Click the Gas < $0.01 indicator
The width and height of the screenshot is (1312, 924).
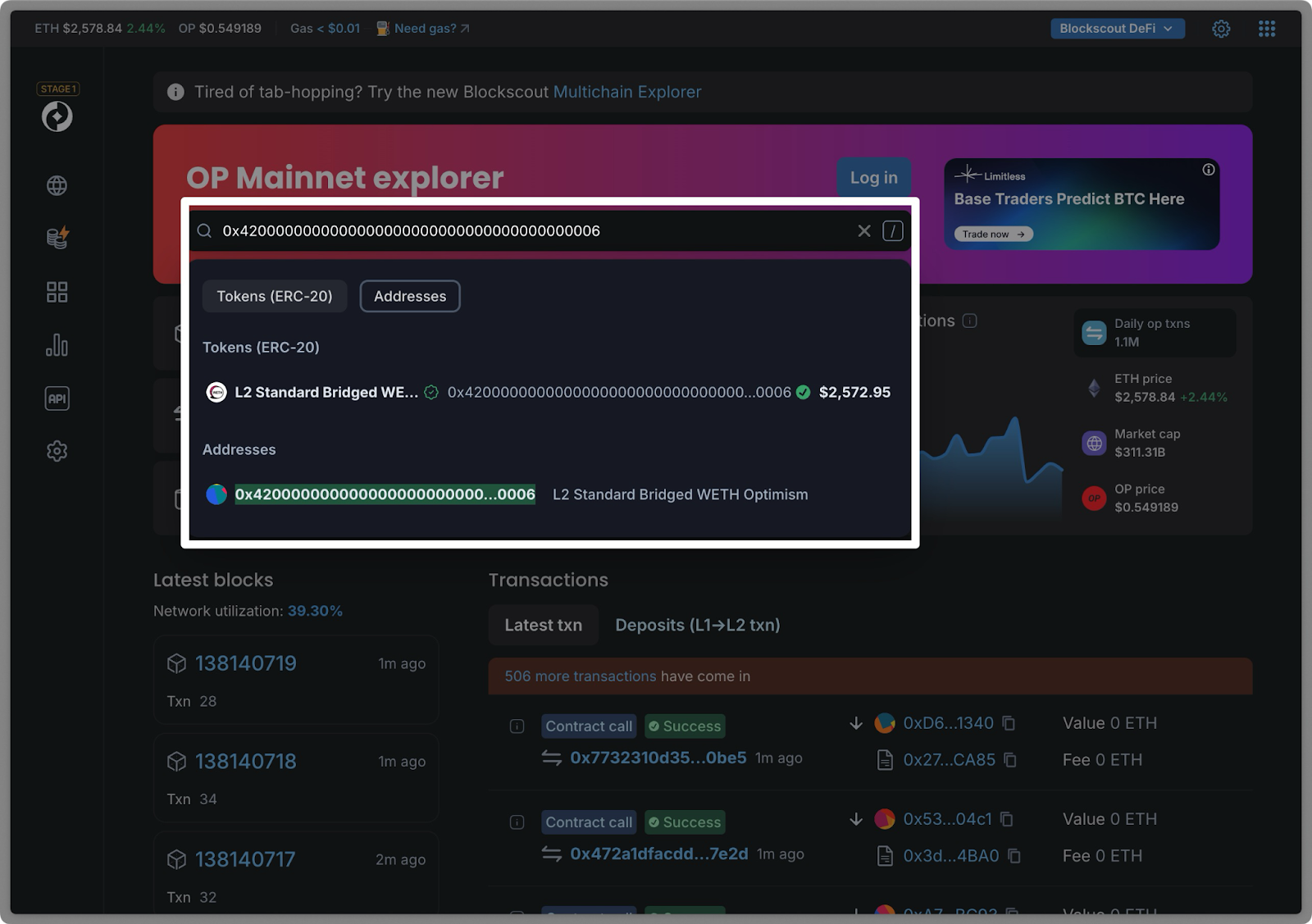[325, 29]
